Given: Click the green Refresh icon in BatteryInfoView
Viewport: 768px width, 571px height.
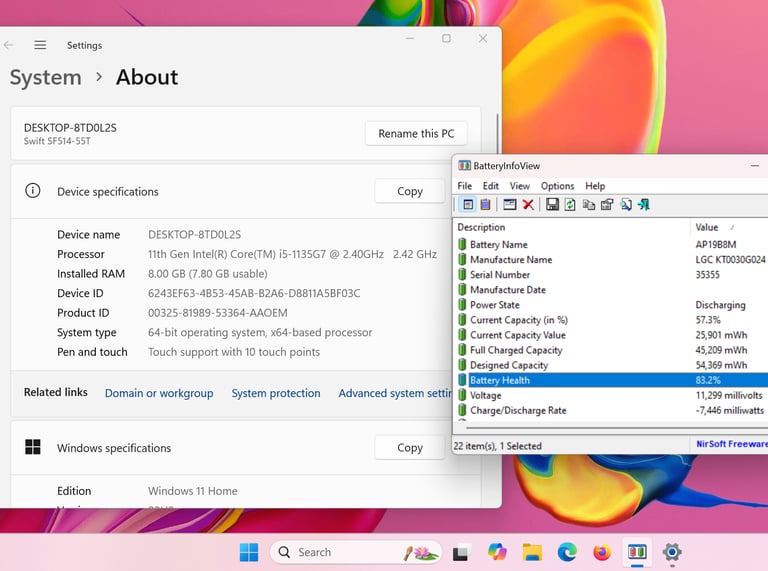Looking at the screenshot, I should coord(570,205).
